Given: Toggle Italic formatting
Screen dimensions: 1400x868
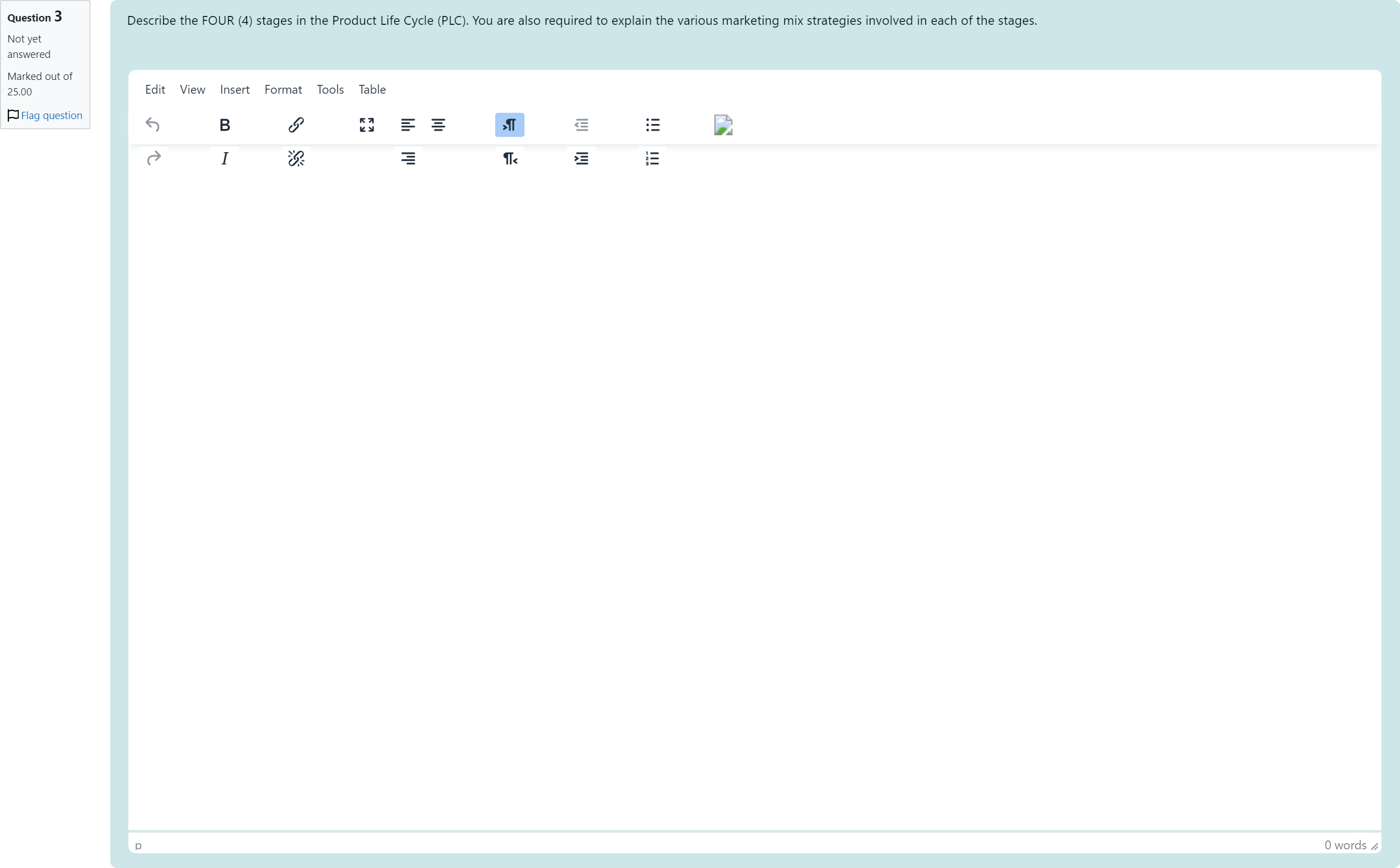Looking at the screenshot, I should coord(224,158).
